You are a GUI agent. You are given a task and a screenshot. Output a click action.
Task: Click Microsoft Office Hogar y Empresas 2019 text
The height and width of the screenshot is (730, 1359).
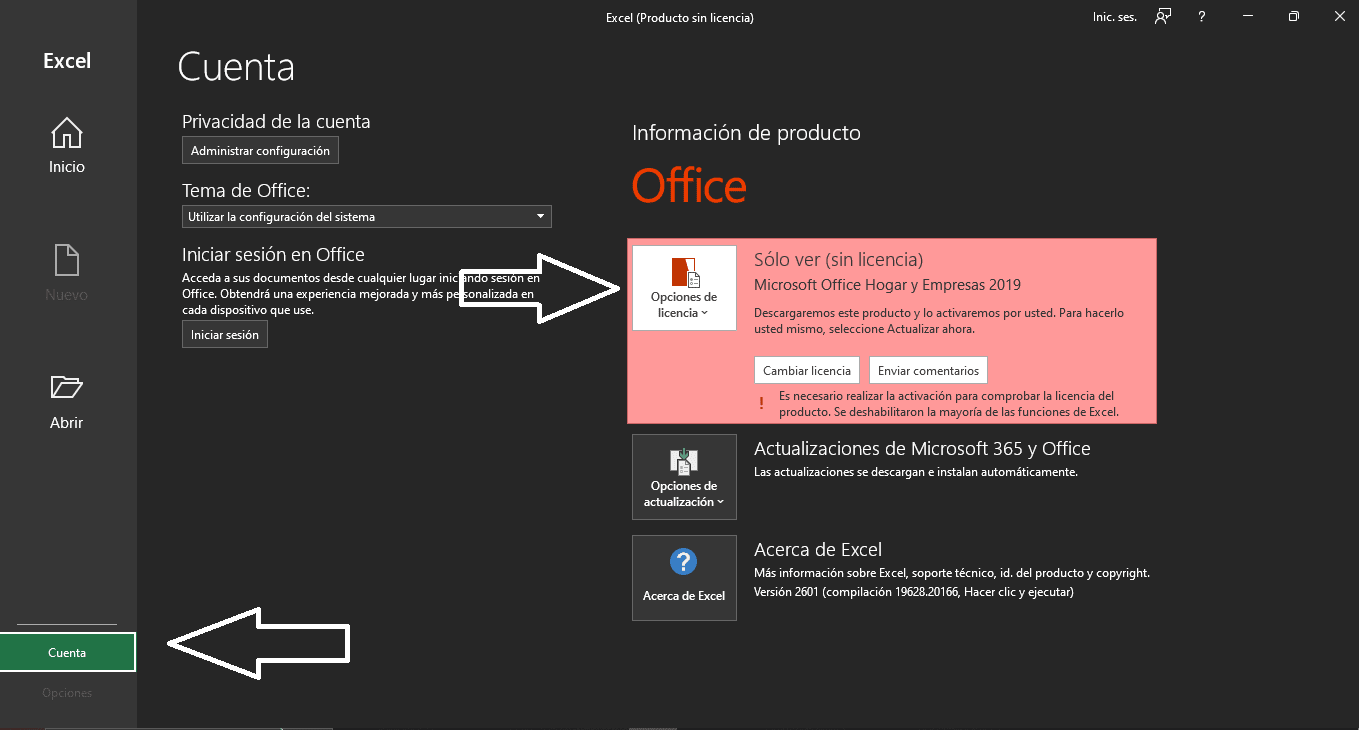tap(887, 285)
